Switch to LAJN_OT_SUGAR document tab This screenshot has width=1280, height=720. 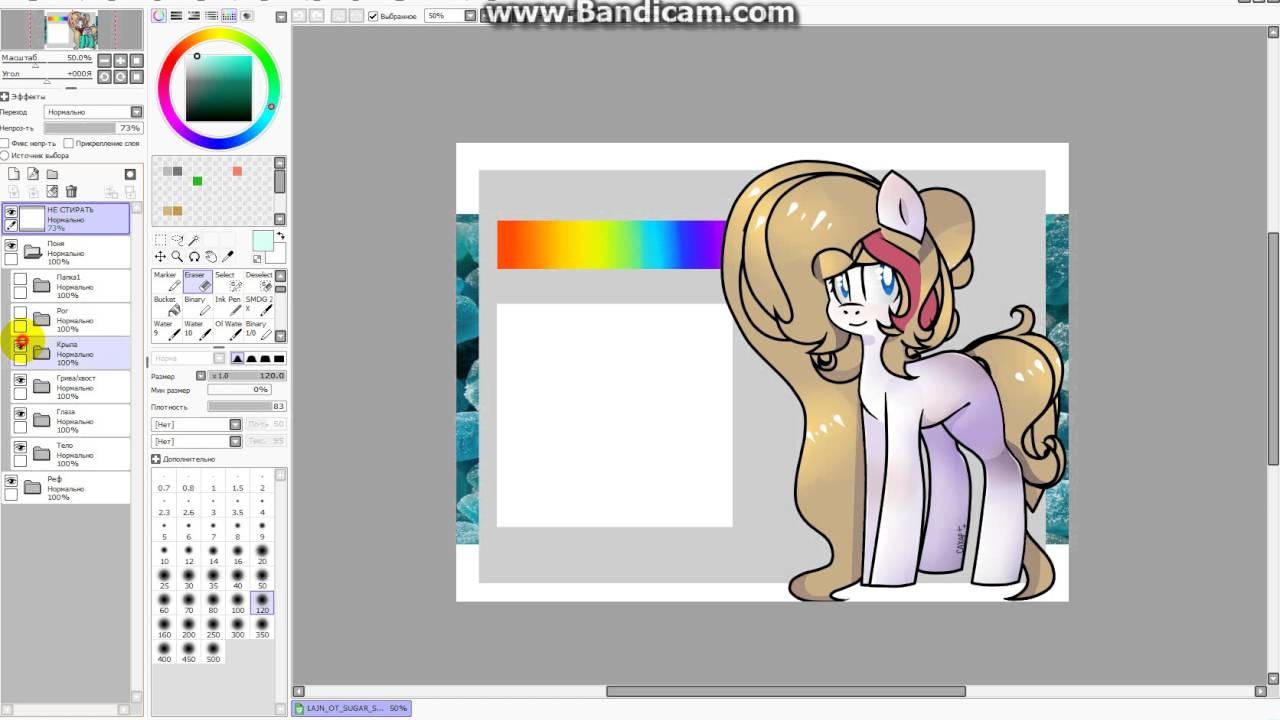351,708
